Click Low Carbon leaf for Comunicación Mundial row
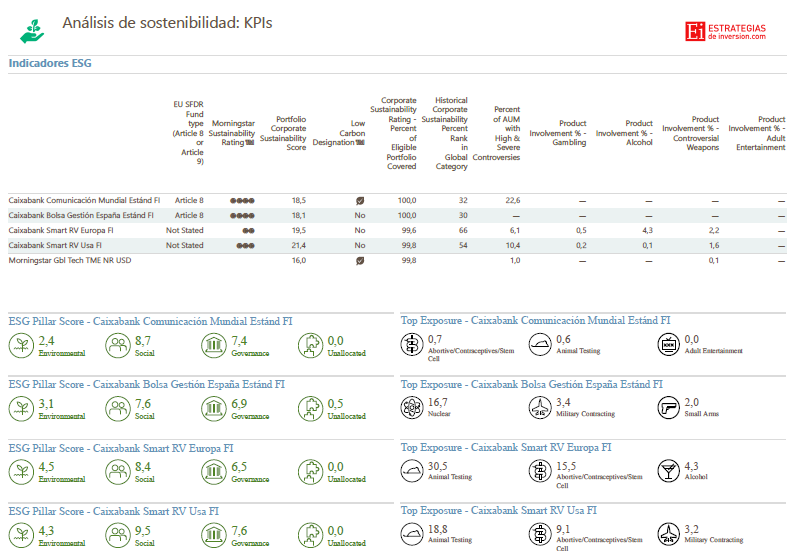The height and width of the screenshot is (551, 791). tap(360, 200)
